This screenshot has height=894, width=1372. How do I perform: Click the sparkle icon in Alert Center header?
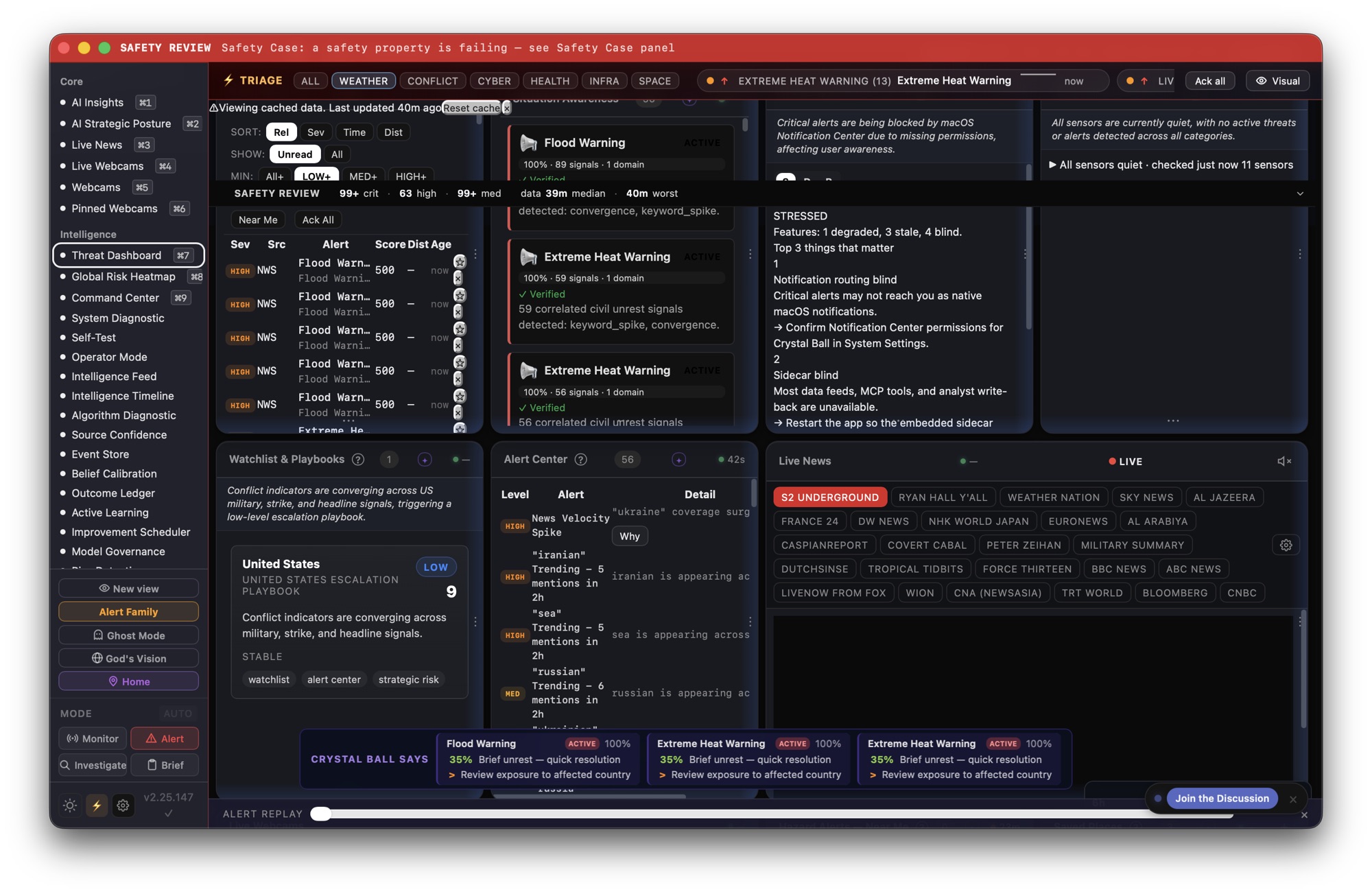pos(678,460)
